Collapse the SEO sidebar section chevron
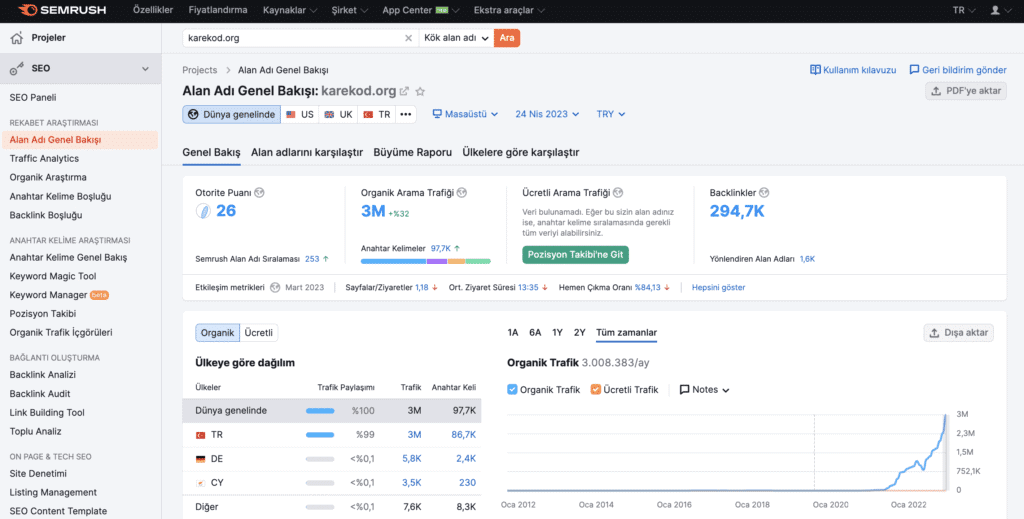The width and height of the screenshot is (1024, 519). tap(145, 69)
